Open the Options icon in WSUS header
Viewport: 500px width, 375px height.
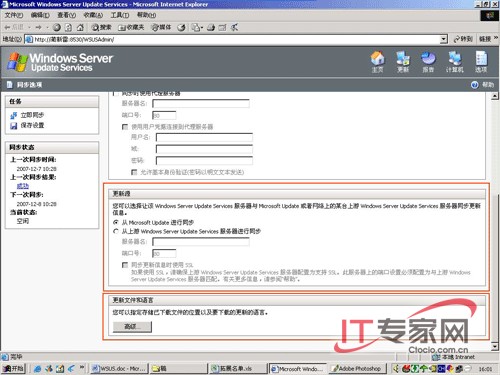coord(481,62)
